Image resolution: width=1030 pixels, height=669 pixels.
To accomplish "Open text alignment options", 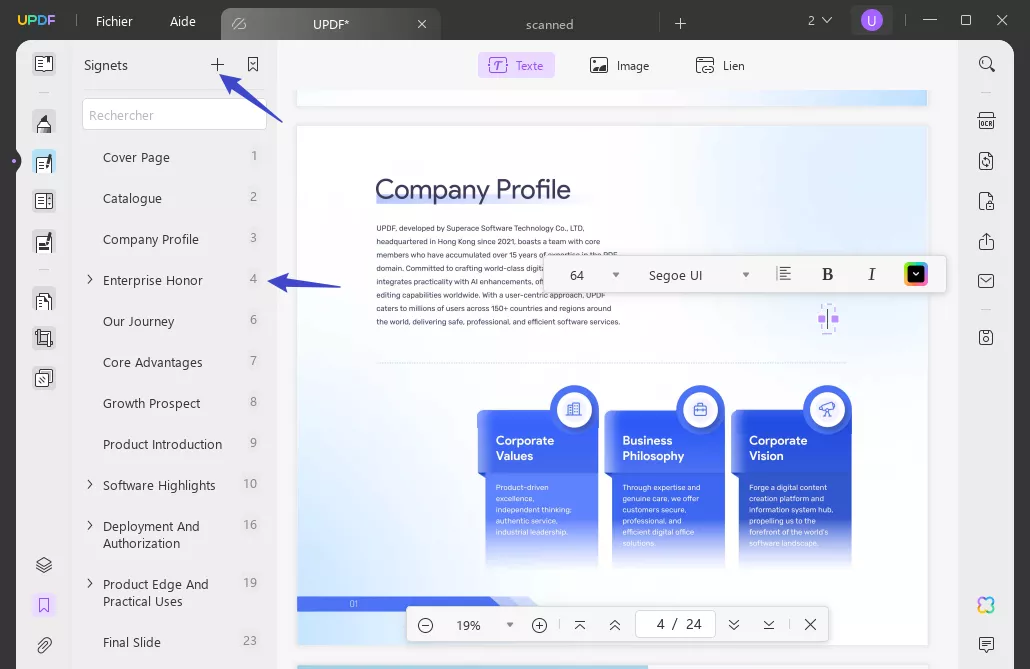I will (x=784, y=274).
